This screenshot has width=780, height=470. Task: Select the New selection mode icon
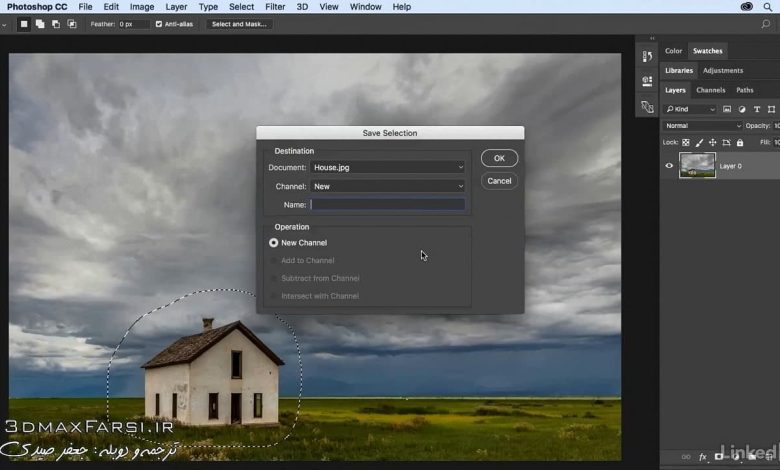24,24
